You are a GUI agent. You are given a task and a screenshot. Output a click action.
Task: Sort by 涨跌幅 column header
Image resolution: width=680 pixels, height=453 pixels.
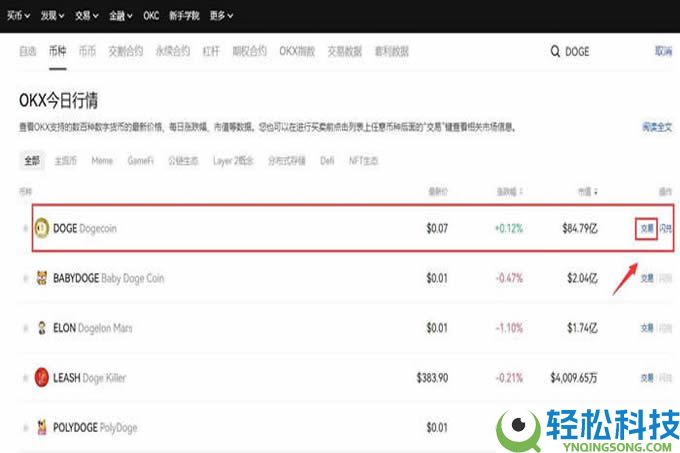(x=509, y=191)
